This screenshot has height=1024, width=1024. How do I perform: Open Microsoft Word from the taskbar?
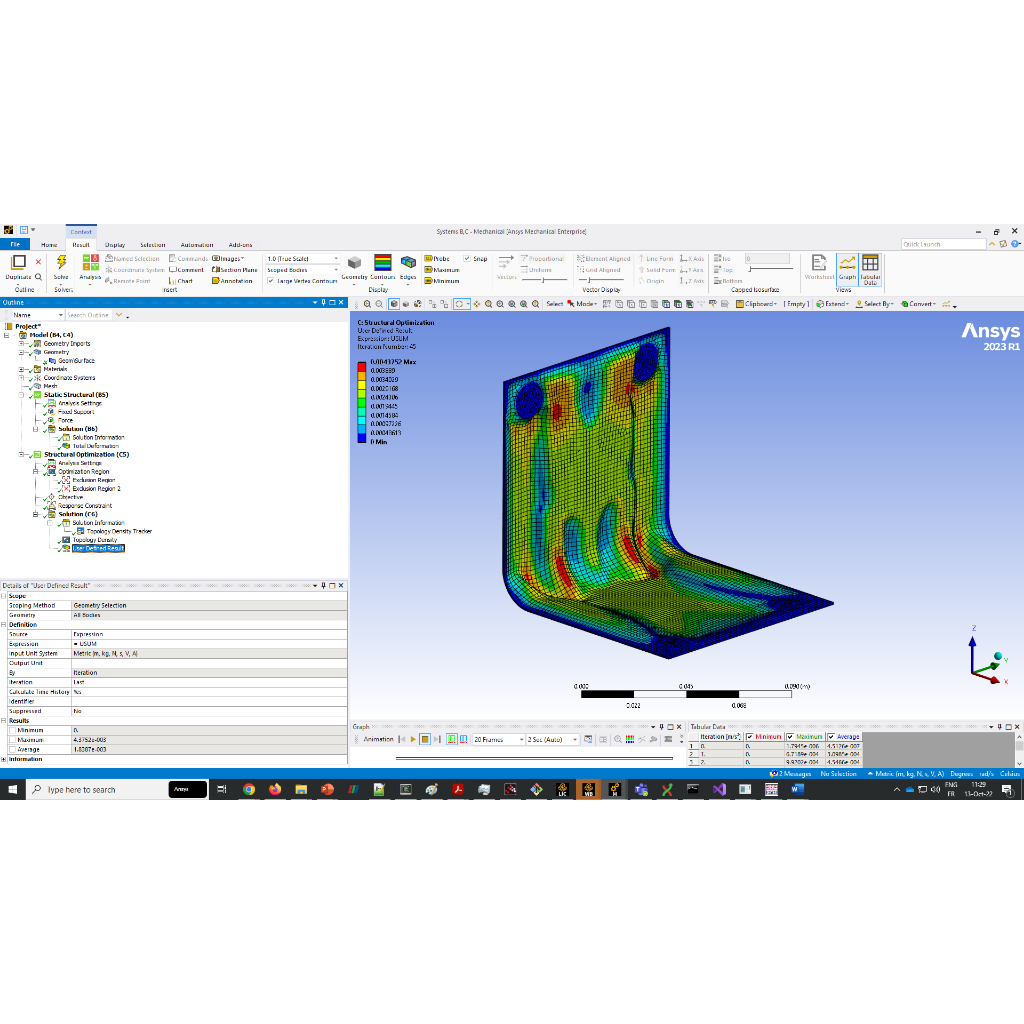click(797, 790)
